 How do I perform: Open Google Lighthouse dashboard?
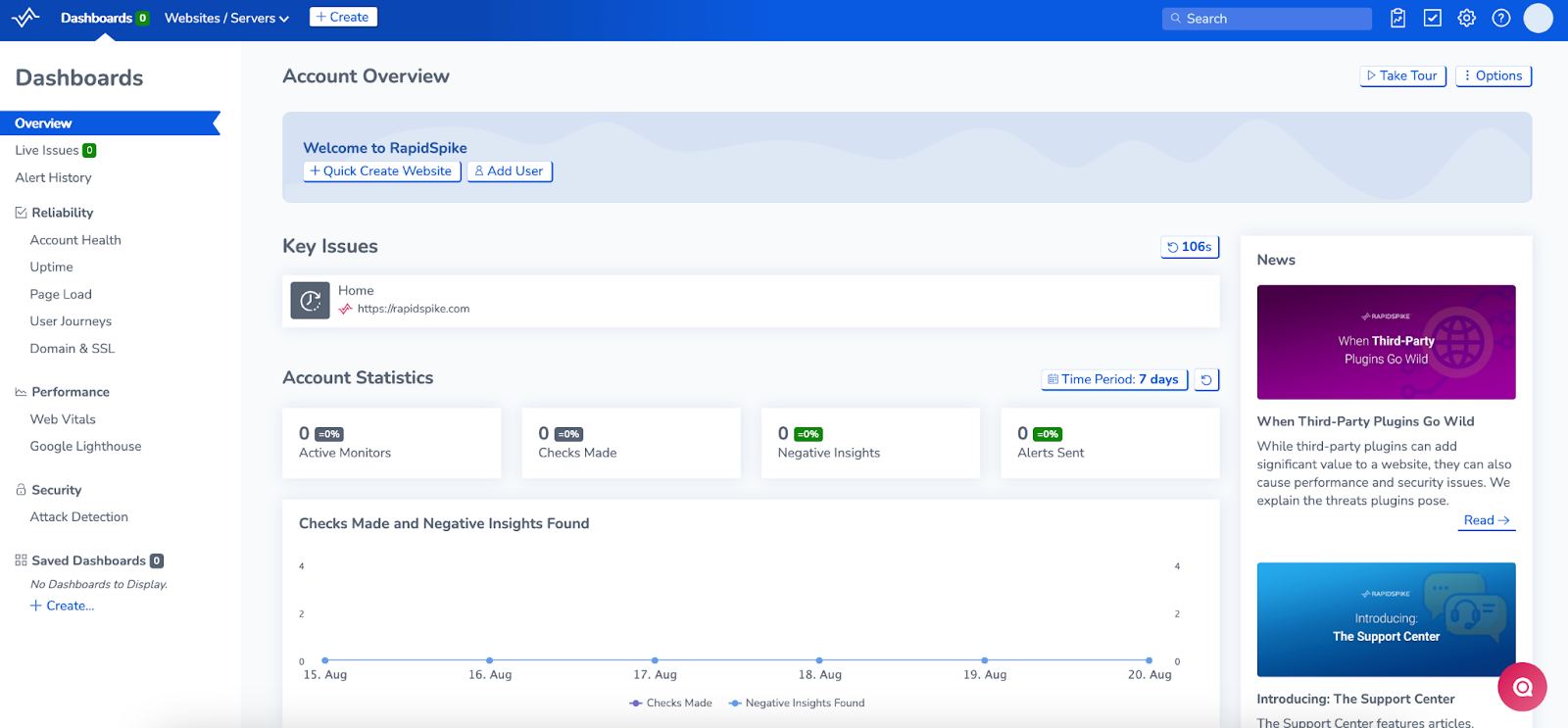(85, 446)
